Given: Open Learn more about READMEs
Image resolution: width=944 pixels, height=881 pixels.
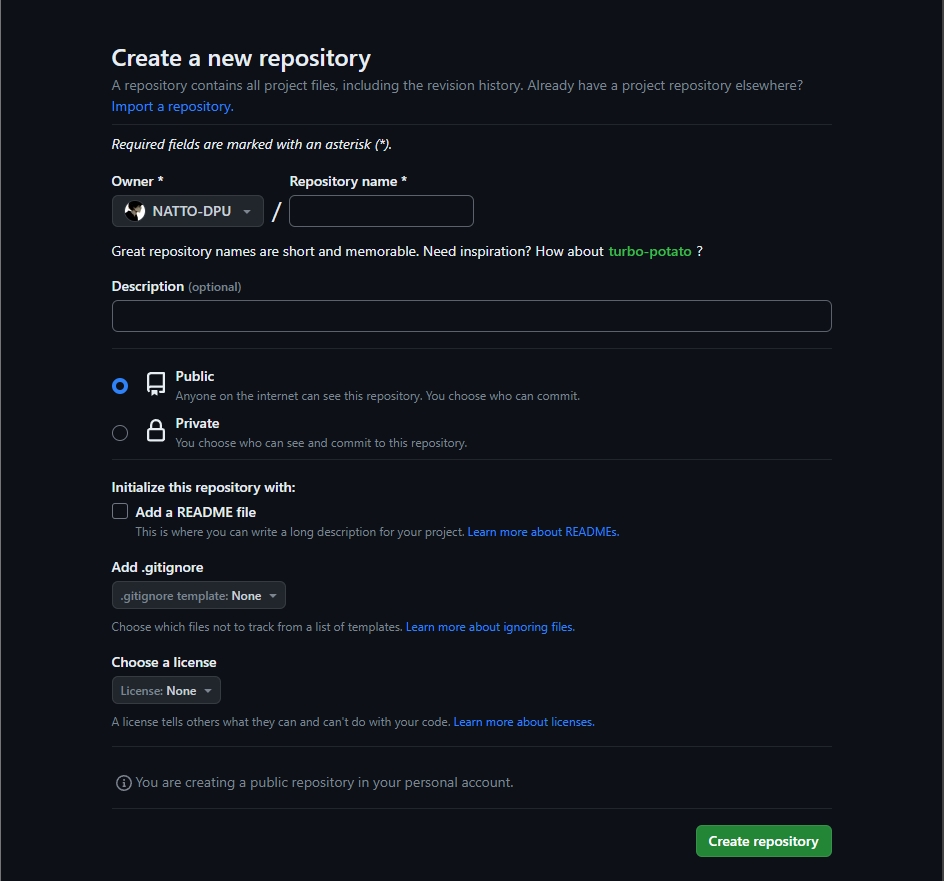Looking at the screenshot, I should [x=543, y=532].
